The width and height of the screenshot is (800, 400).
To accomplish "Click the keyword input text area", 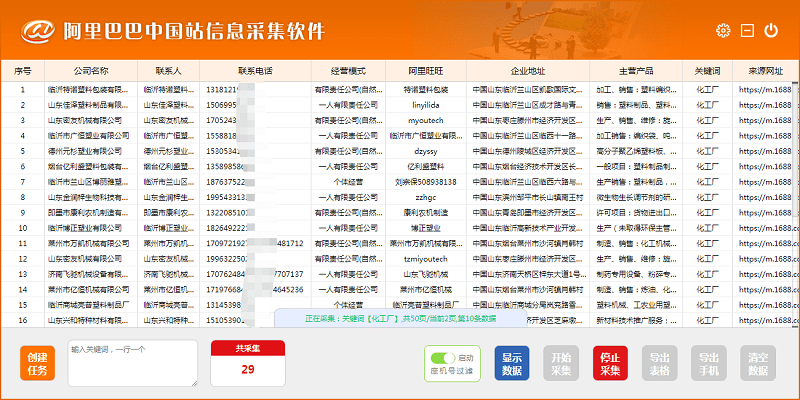I will coord(133,363).
